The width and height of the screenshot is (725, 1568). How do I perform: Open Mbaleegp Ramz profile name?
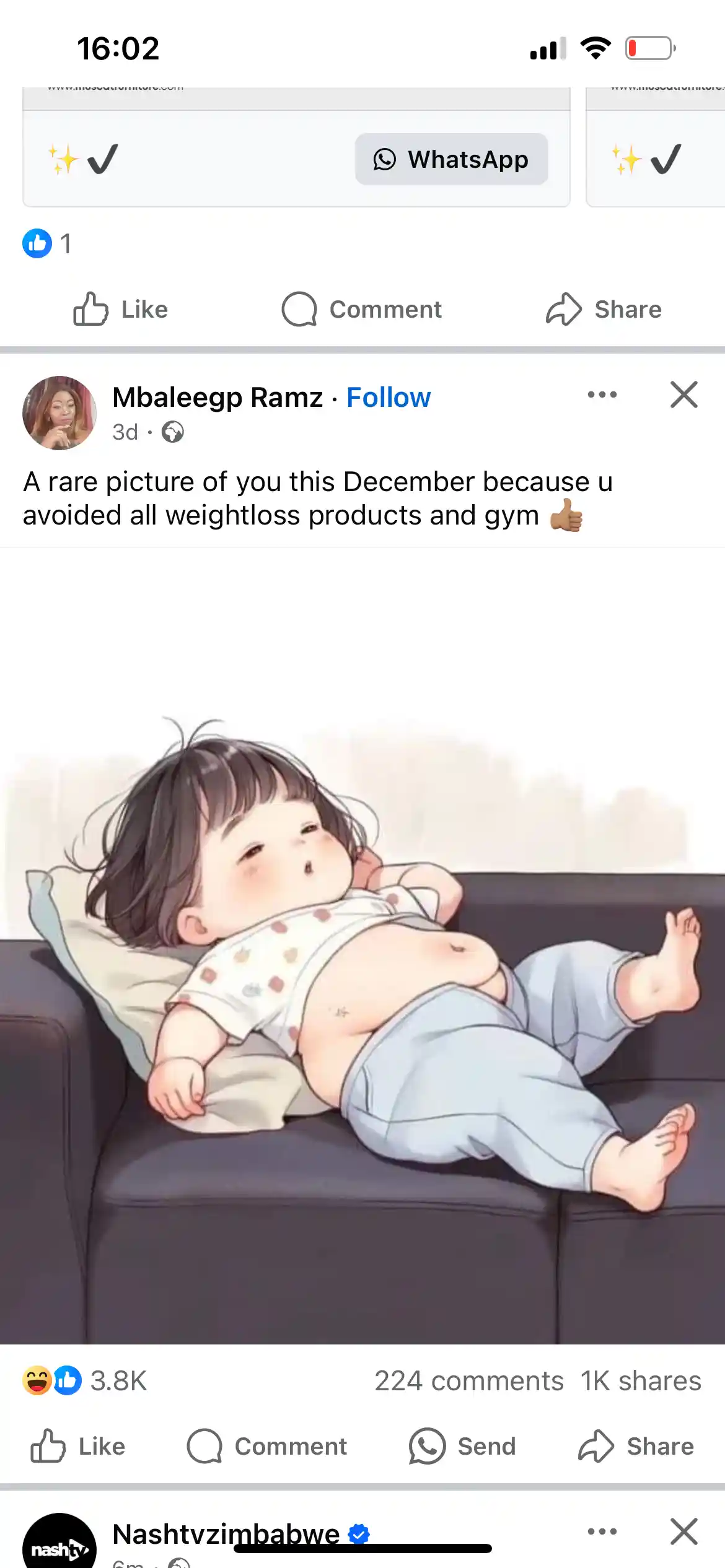(x=217, y=398)
